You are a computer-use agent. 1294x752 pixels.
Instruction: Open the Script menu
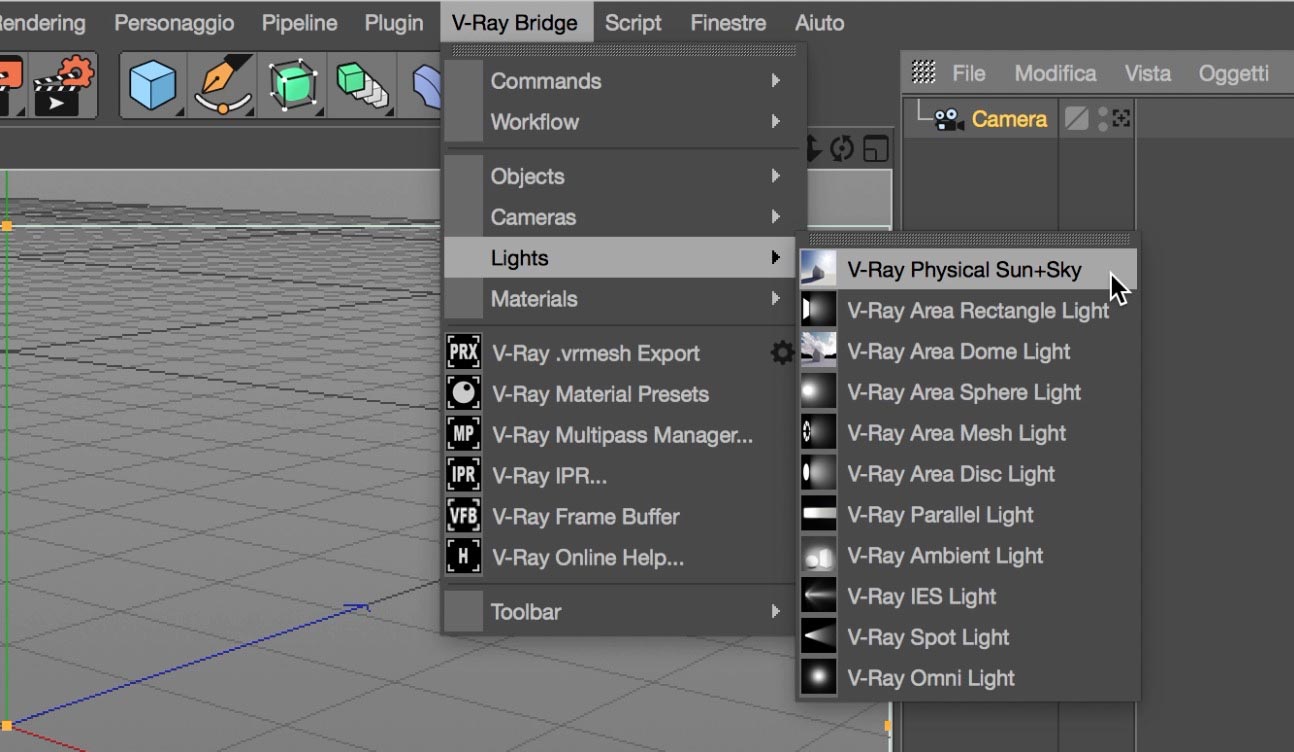(634, 23)
